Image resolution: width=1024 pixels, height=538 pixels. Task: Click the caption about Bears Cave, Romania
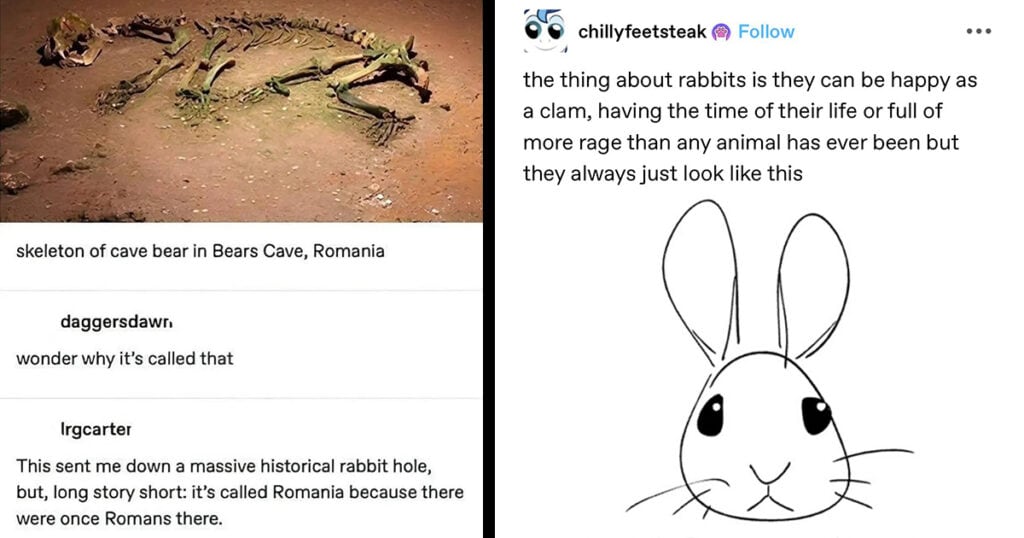(200, 251)
